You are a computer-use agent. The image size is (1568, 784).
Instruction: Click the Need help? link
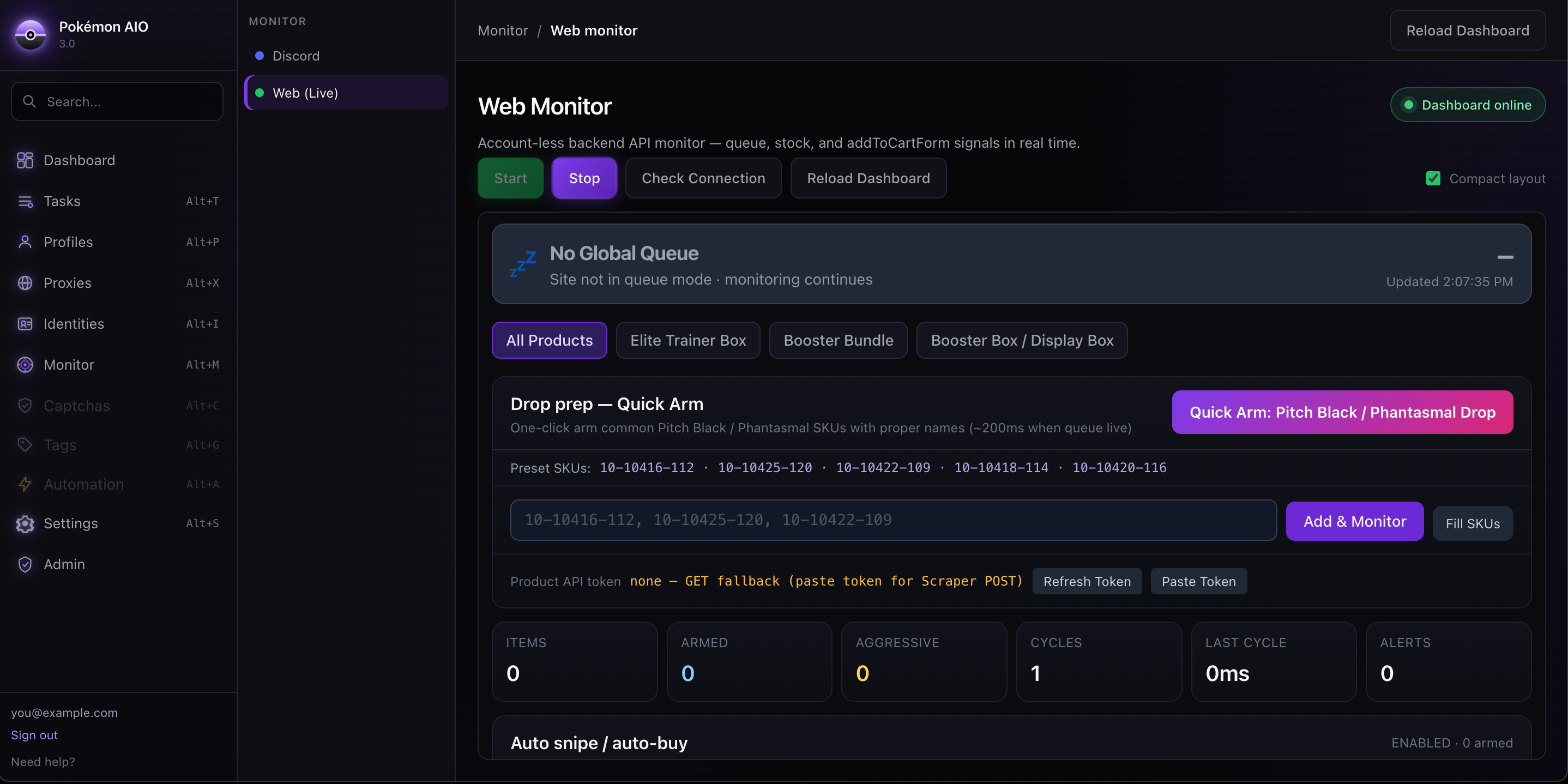(43, 762)
